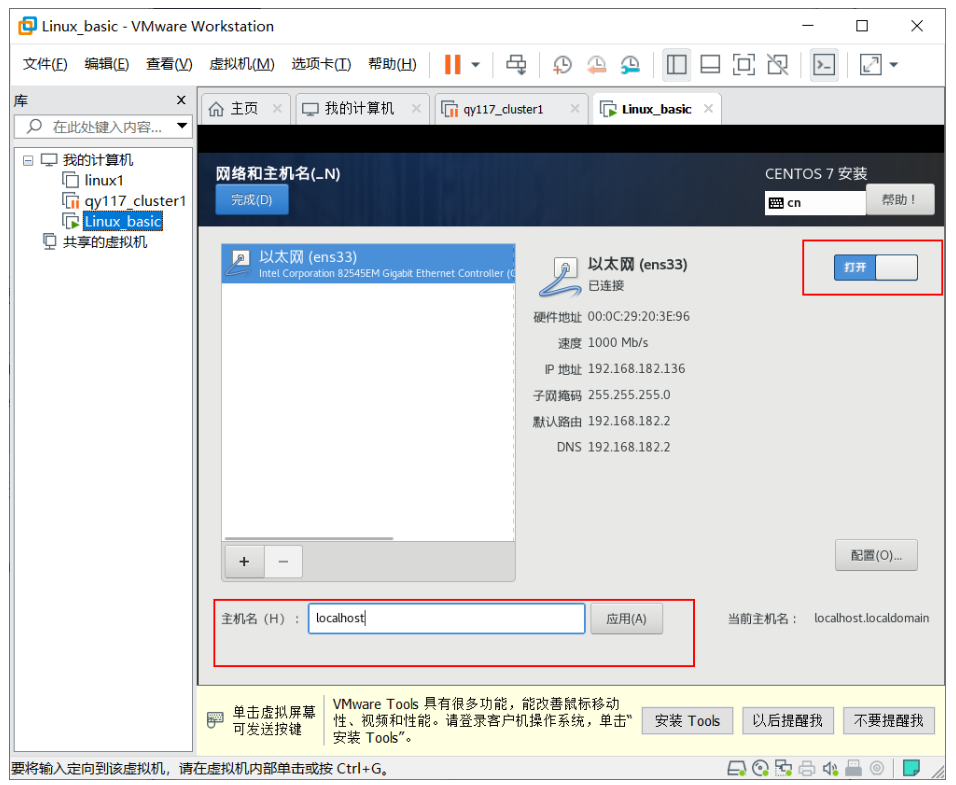The width and height of the screenshot is (956, 785).
Task: Open the snapshot manager icon
Action: tap(630, 64)
